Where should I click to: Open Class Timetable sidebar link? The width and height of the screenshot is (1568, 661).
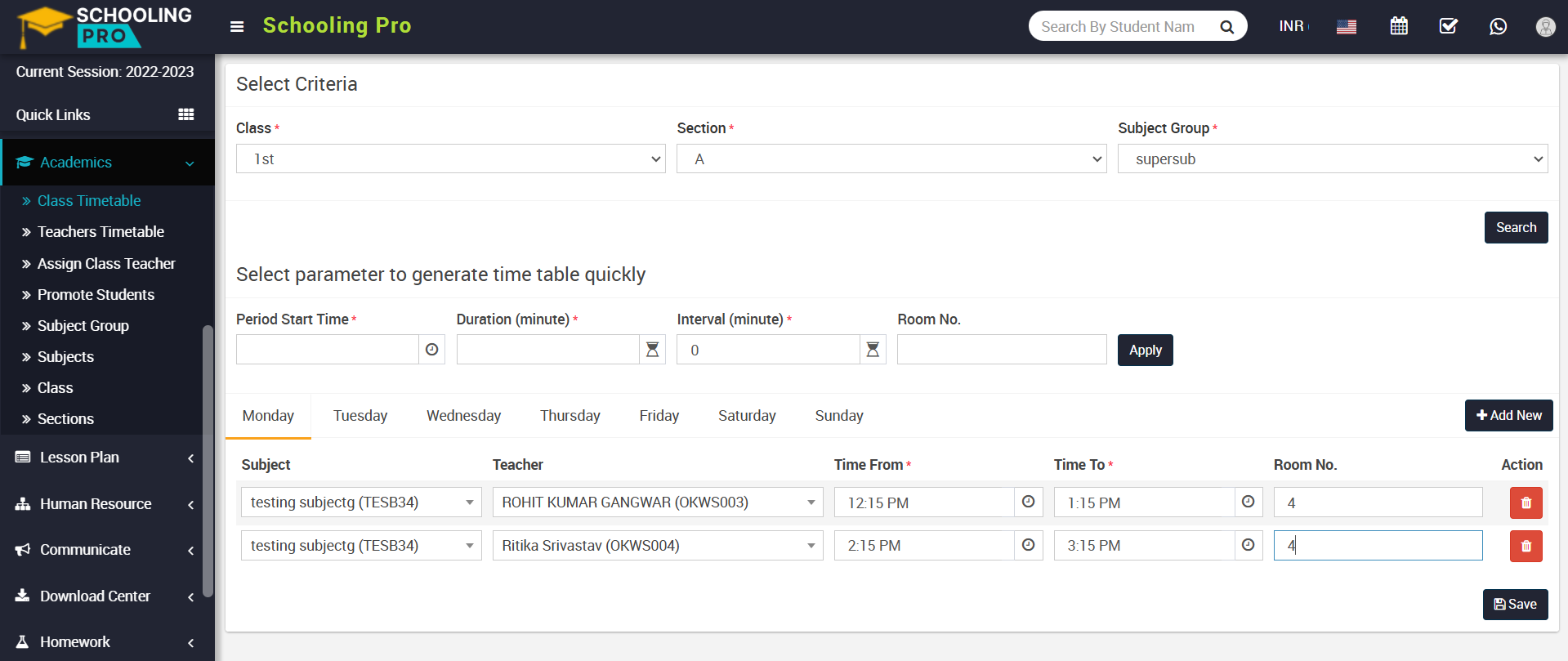[89, 201]
